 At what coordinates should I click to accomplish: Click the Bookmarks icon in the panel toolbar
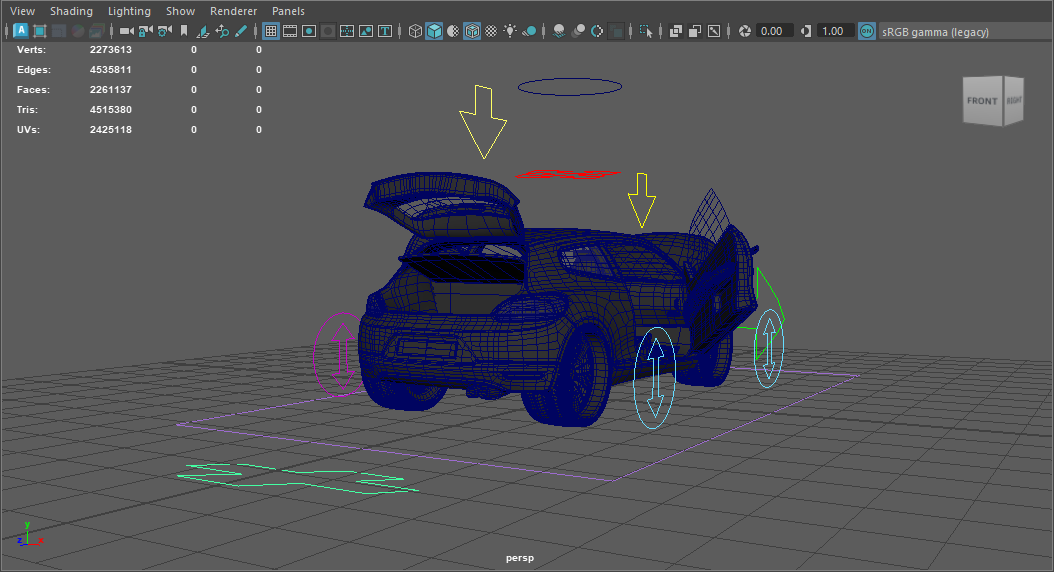click(183, 31)
